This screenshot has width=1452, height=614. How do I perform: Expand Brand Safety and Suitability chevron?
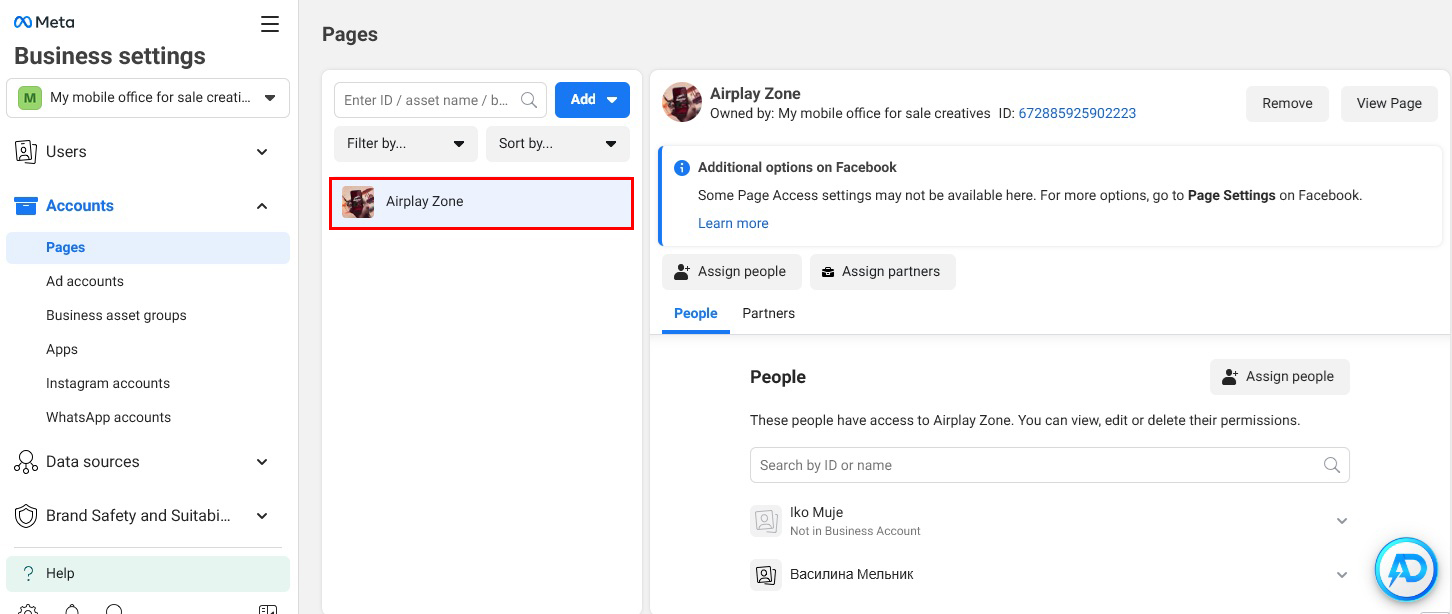coord(262,516)
